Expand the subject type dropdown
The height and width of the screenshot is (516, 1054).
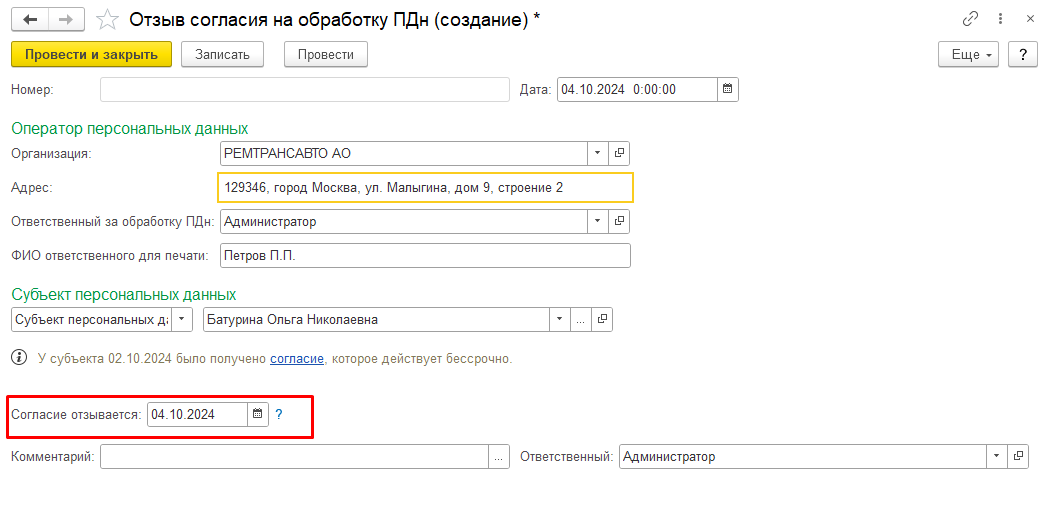(x=182, y=320)
